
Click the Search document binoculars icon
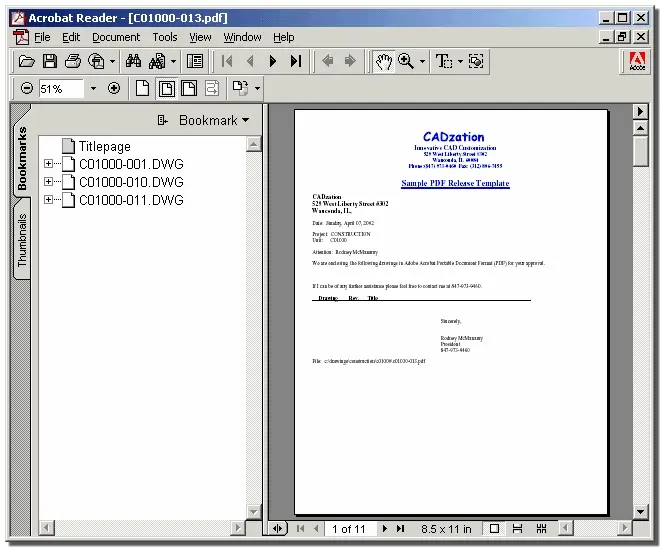157,62
